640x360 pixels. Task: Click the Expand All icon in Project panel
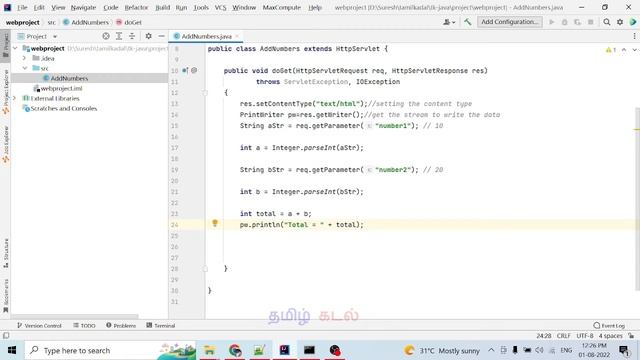pyautogui.click(x=119, y=36)
